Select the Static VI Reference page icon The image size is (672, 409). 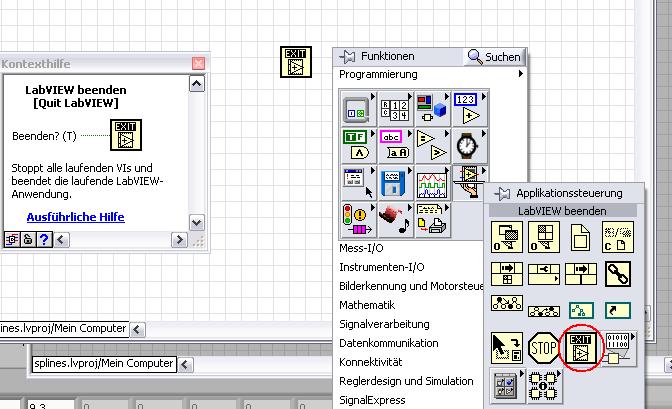tap(580, 237)
